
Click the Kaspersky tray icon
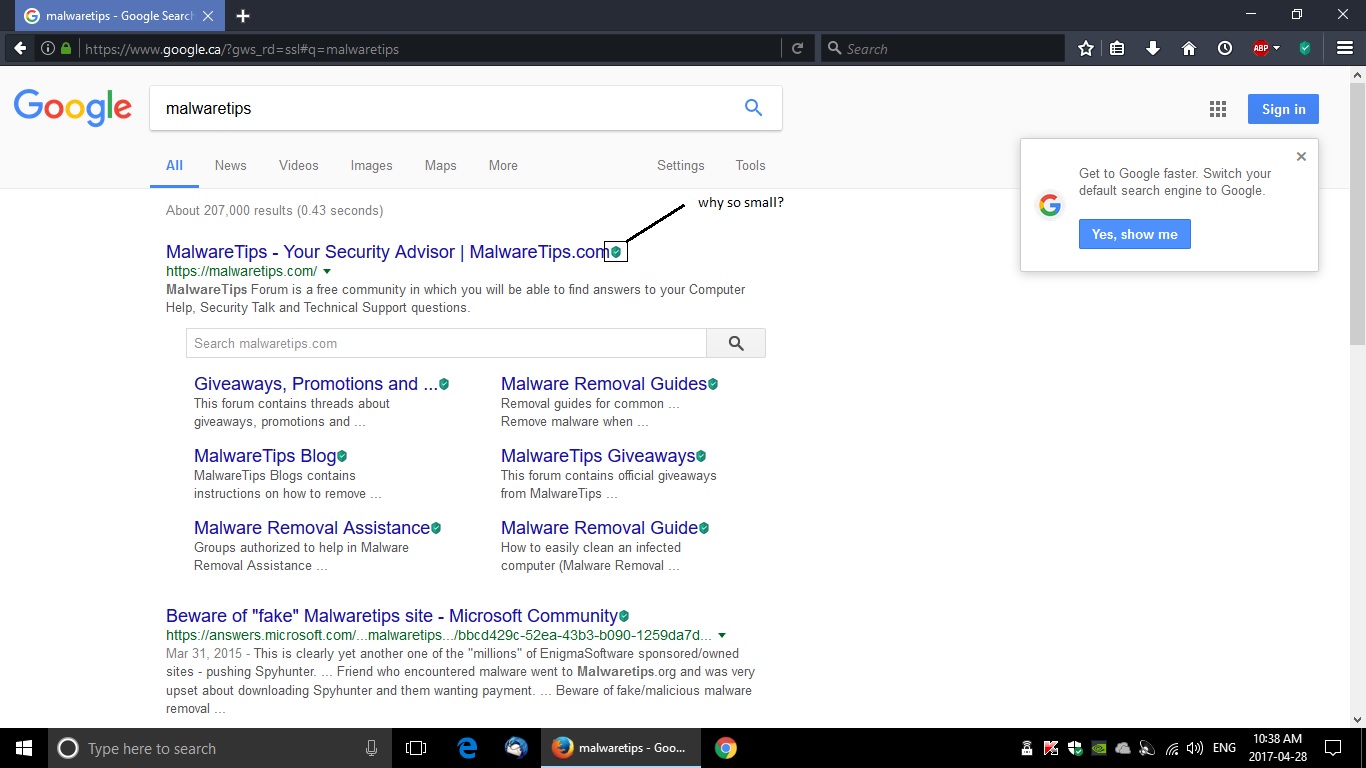tap(1051, 748)
